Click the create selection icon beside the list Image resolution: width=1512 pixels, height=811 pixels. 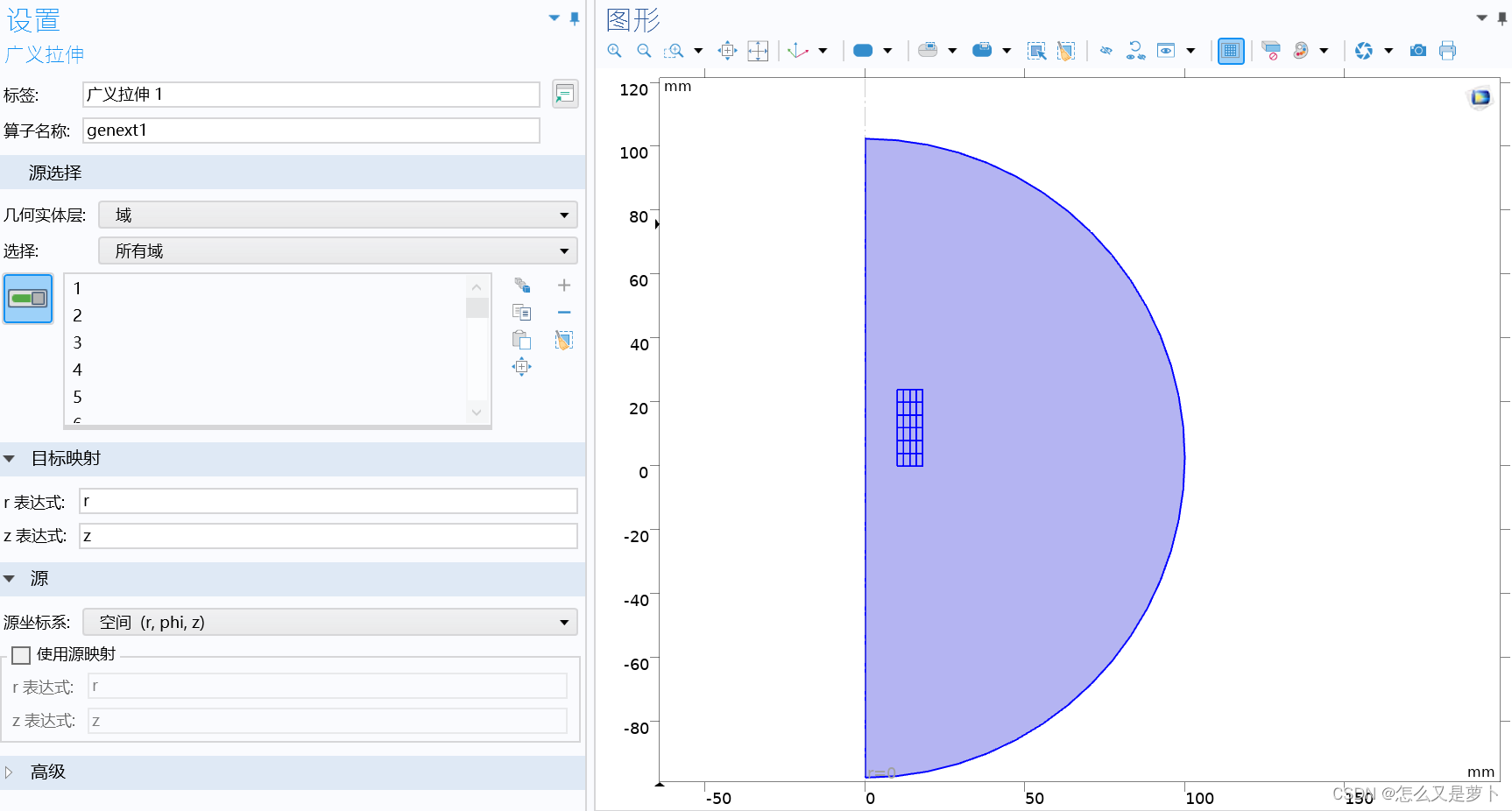(522, 286)
